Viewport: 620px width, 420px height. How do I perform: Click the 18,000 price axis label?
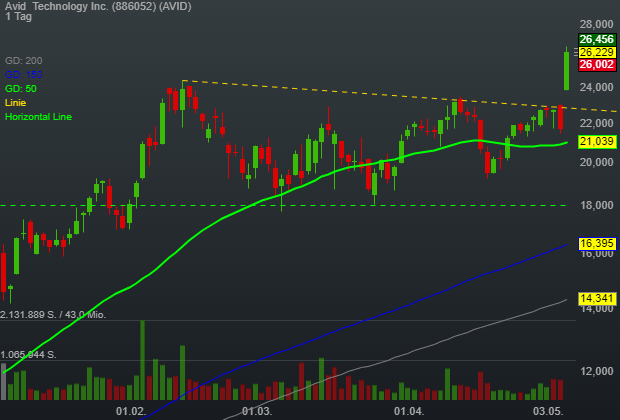[x=596, y=205]
